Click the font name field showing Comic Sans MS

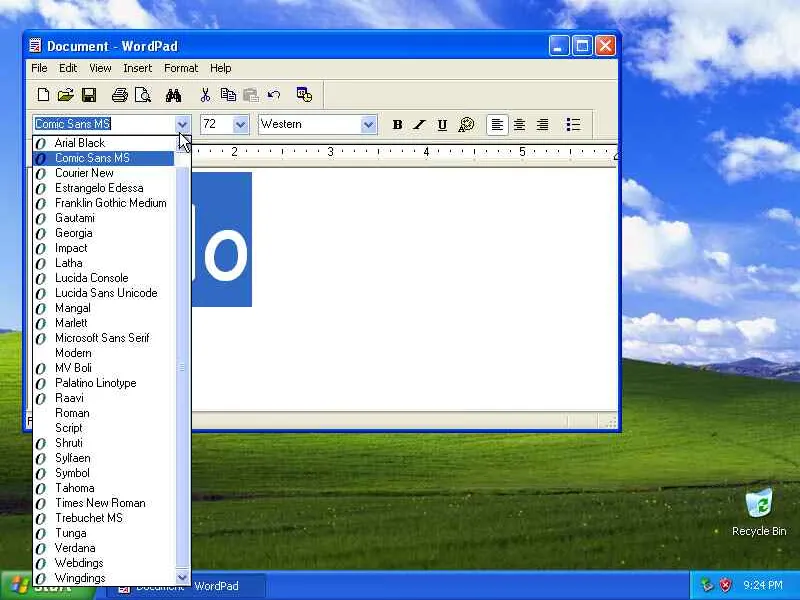click(x=104, y=124)
